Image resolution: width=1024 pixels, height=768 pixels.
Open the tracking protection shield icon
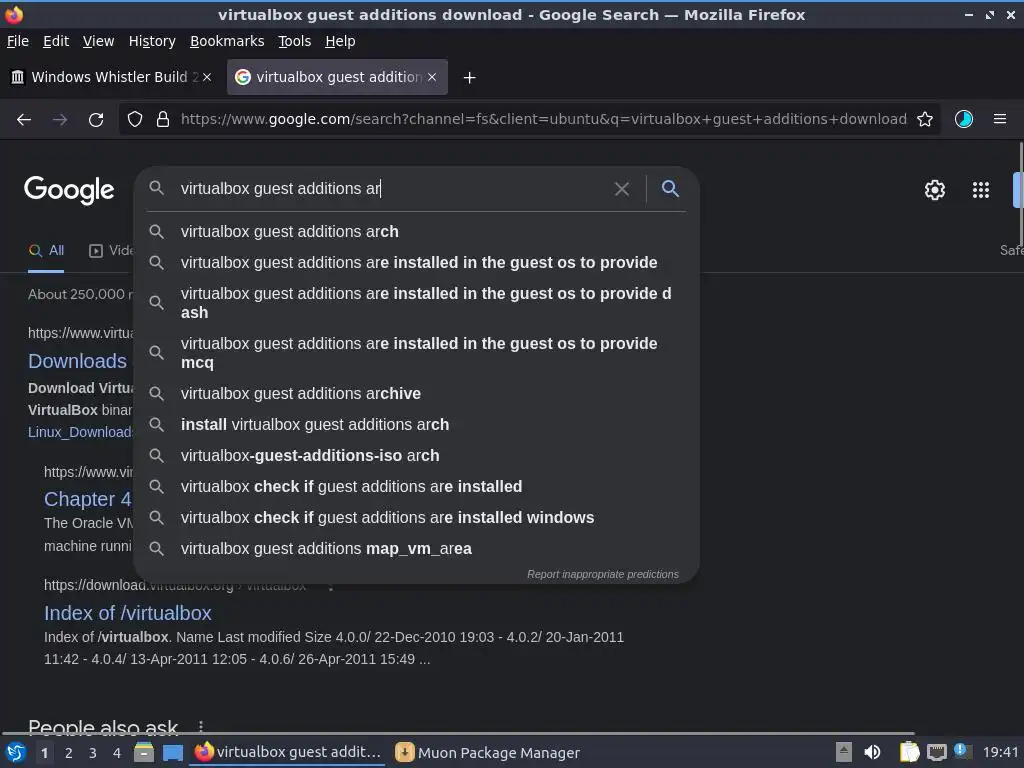pyautogui.click(x=135, y=119)
